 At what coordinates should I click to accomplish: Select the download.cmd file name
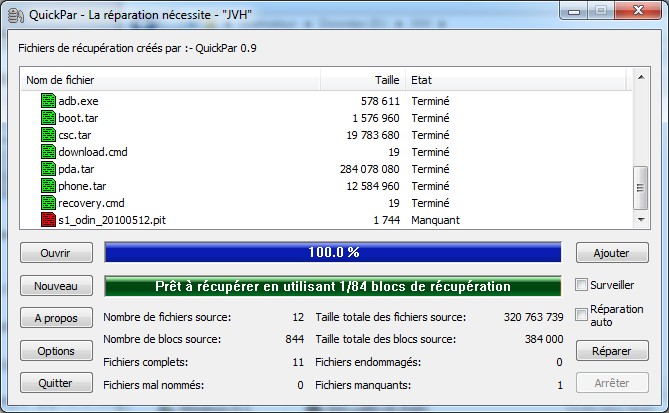tap(93, 152)
